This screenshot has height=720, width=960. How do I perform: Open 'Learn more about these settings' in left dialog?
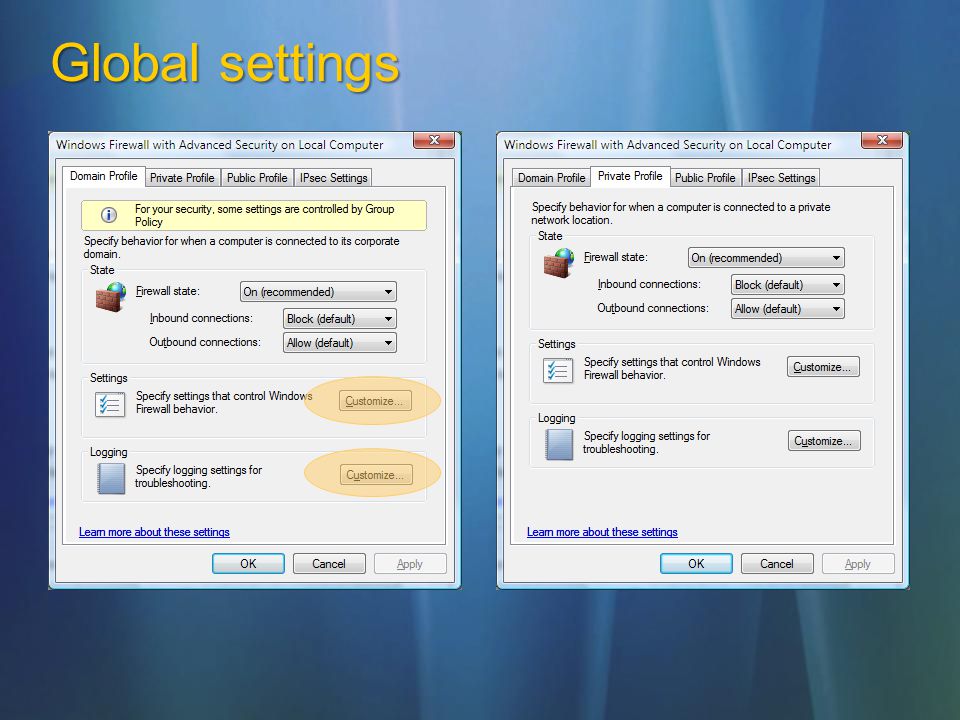pos(154,532)
